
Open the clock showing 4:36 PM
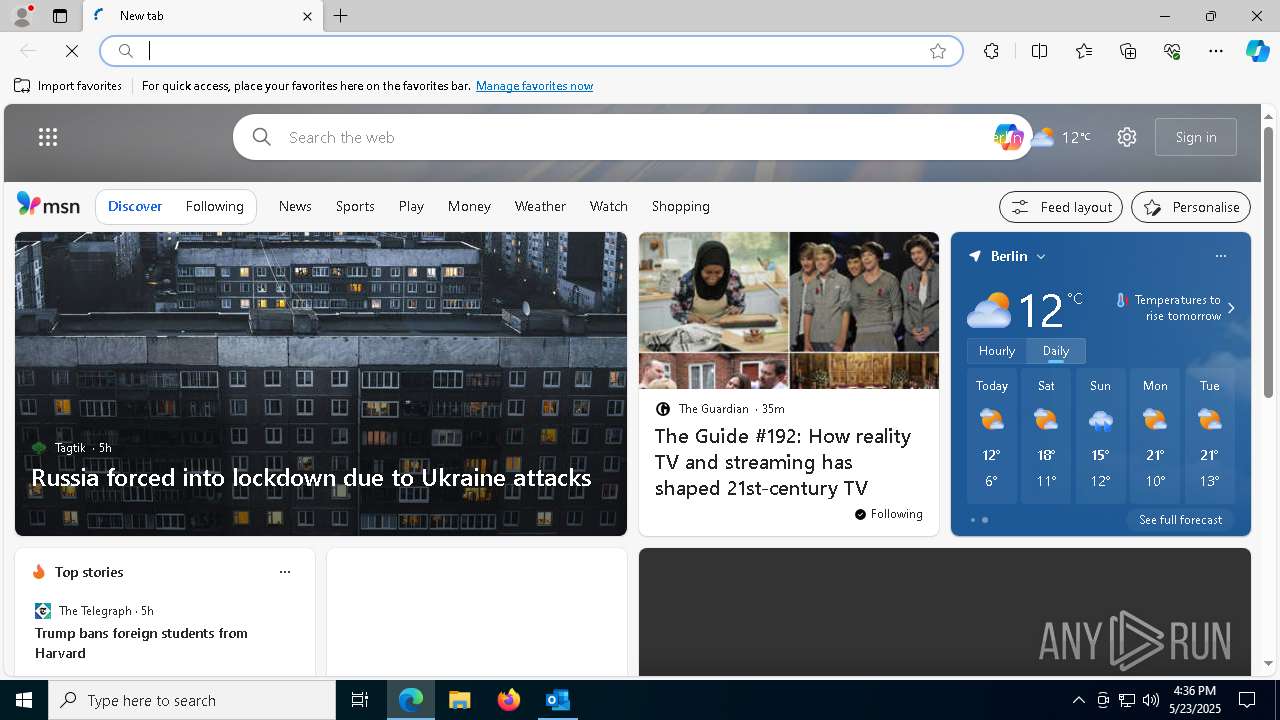point(1194,700)
